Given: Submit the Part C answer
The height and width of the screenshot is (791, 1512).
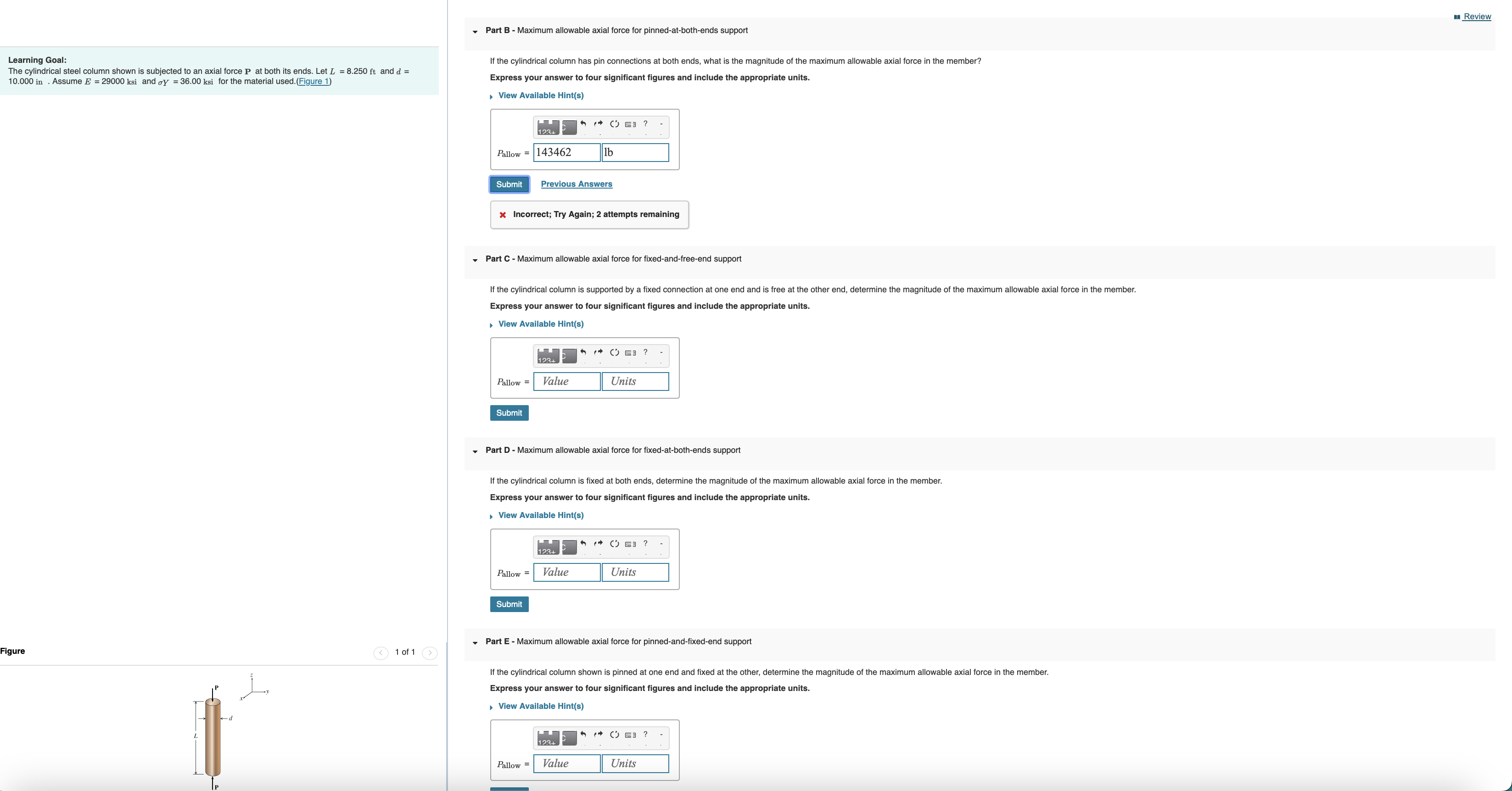Looking at the screenshot, I should pos(509,413).
